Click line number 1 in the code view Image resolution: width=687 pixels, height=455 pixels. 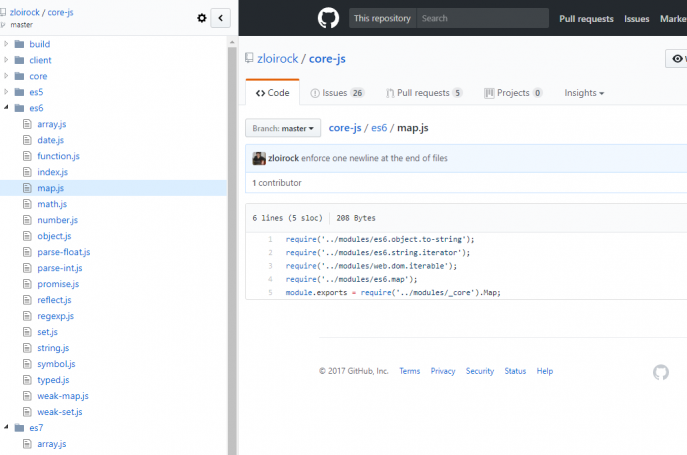[x=270, y=239]
